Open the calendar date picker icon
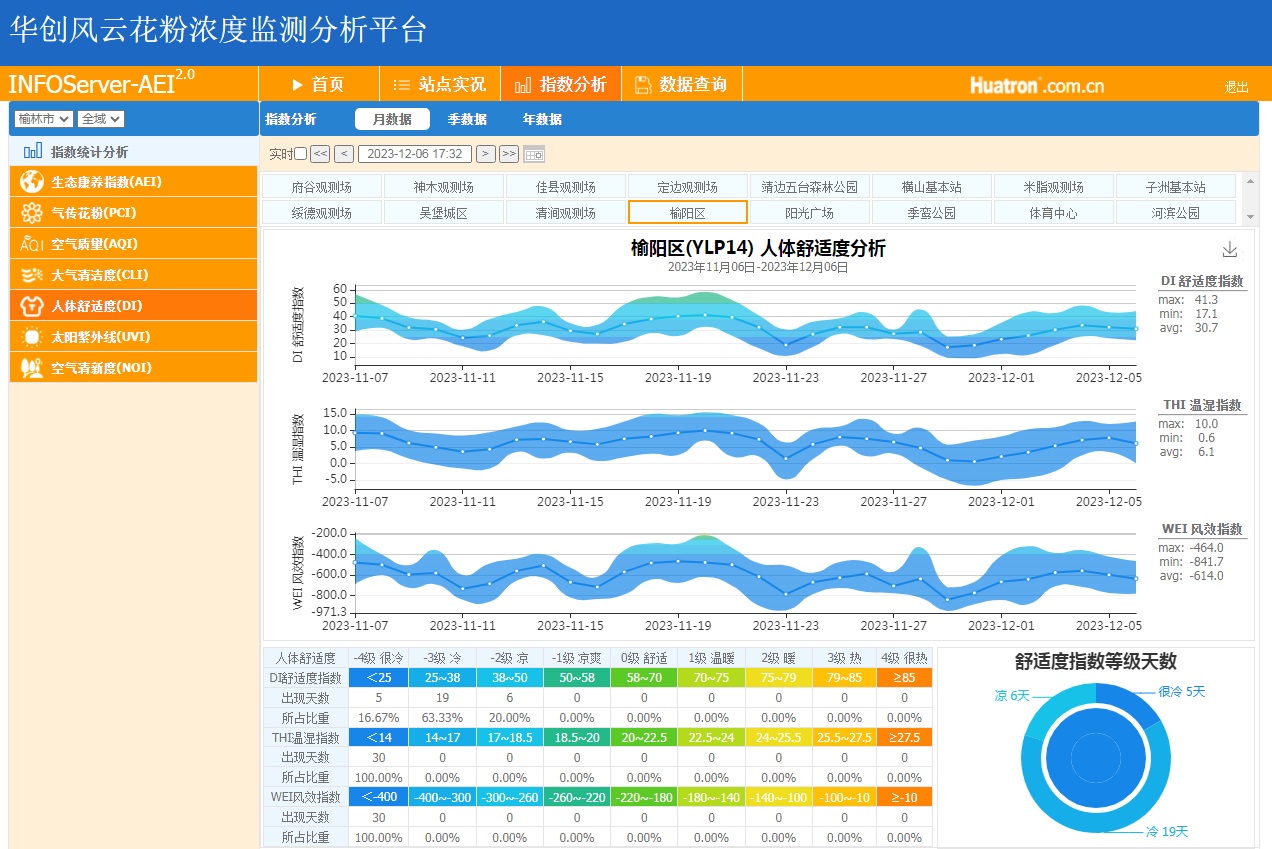Viewport: 1272px width, 849px height. pyautogui.click(x=534, y=154)
